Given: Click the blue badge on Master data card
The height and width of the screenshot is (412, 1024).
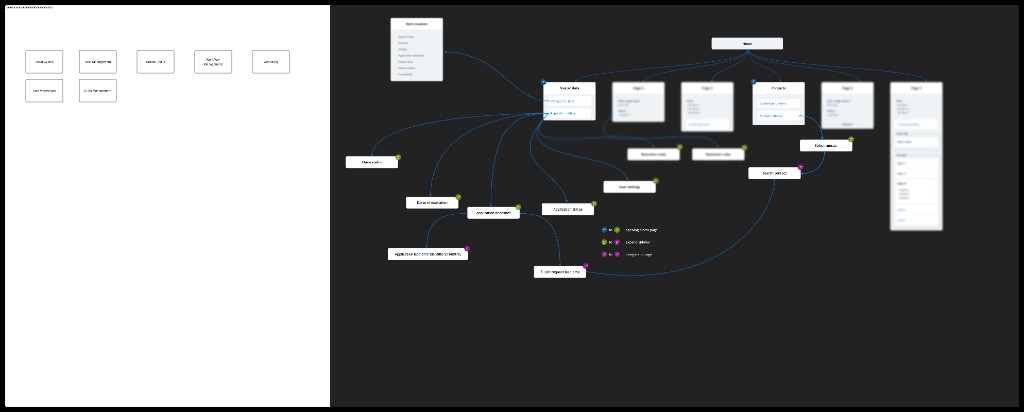Looking at the screenshot, I should coord(543,82).
